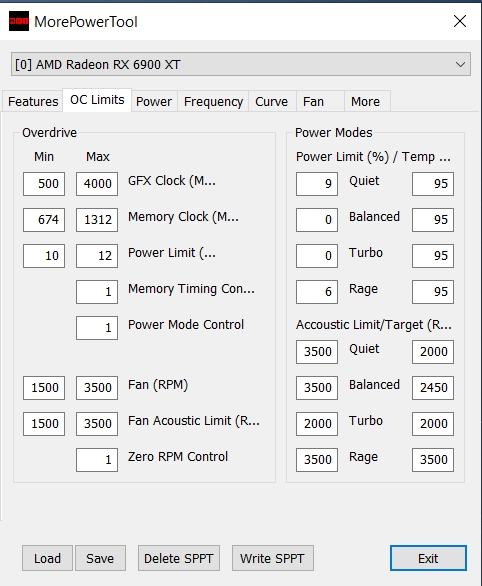The height and width of the screenshot is (586, 482).
Task: Edit Memory Clock min field 674
Action: (x=44, y=220)
